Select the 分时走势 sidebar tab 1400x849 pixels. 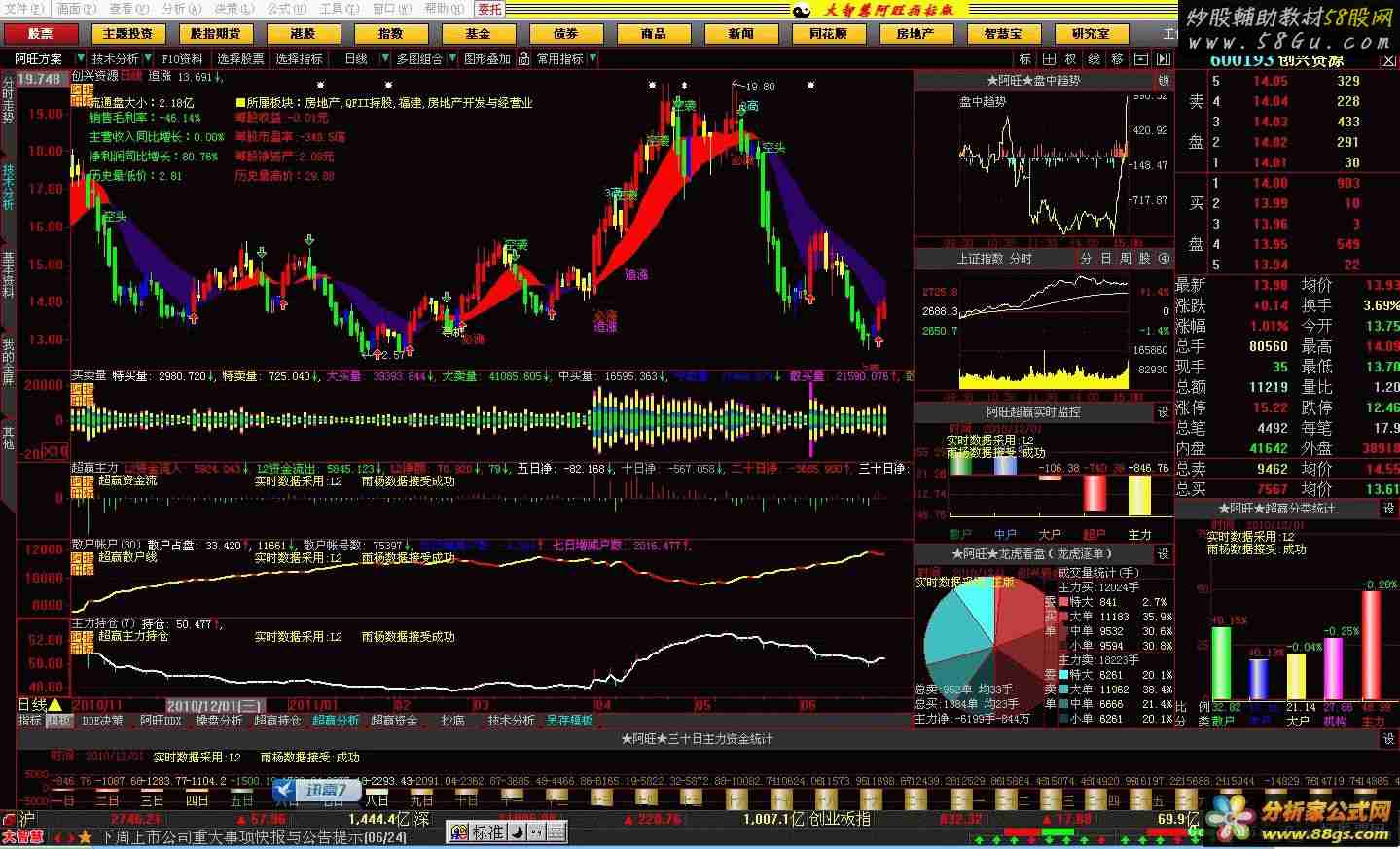(x=8, y=99)
